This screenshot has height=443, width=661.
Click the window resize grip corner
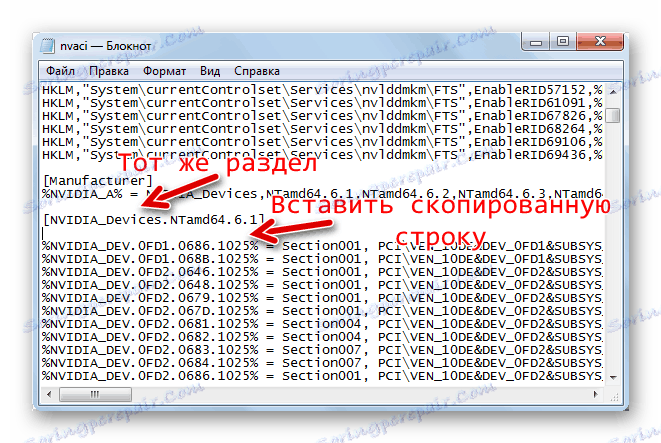(614, 396)
